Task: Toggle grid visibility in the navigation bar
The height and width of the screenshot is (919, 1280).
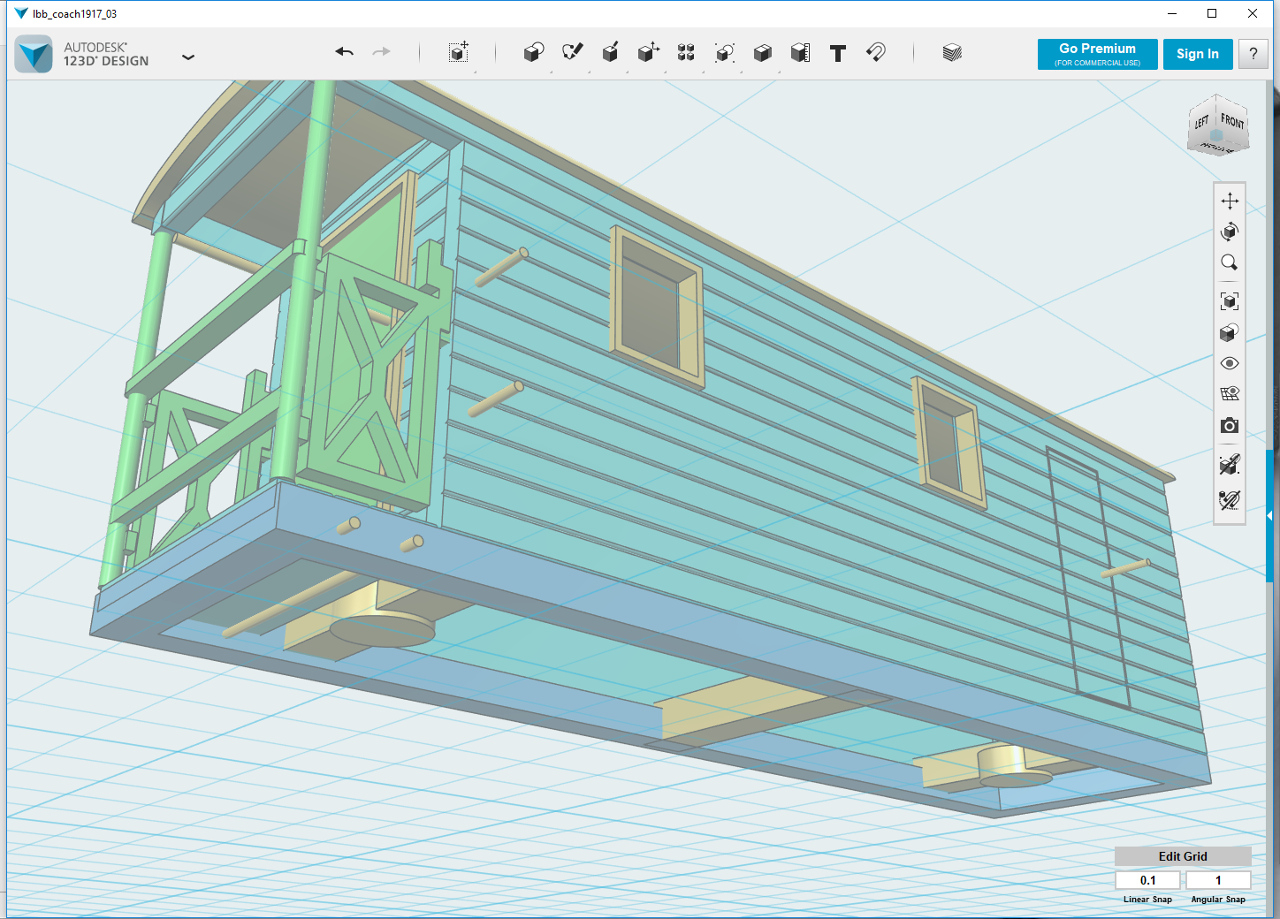Action: pos(1230,394)
